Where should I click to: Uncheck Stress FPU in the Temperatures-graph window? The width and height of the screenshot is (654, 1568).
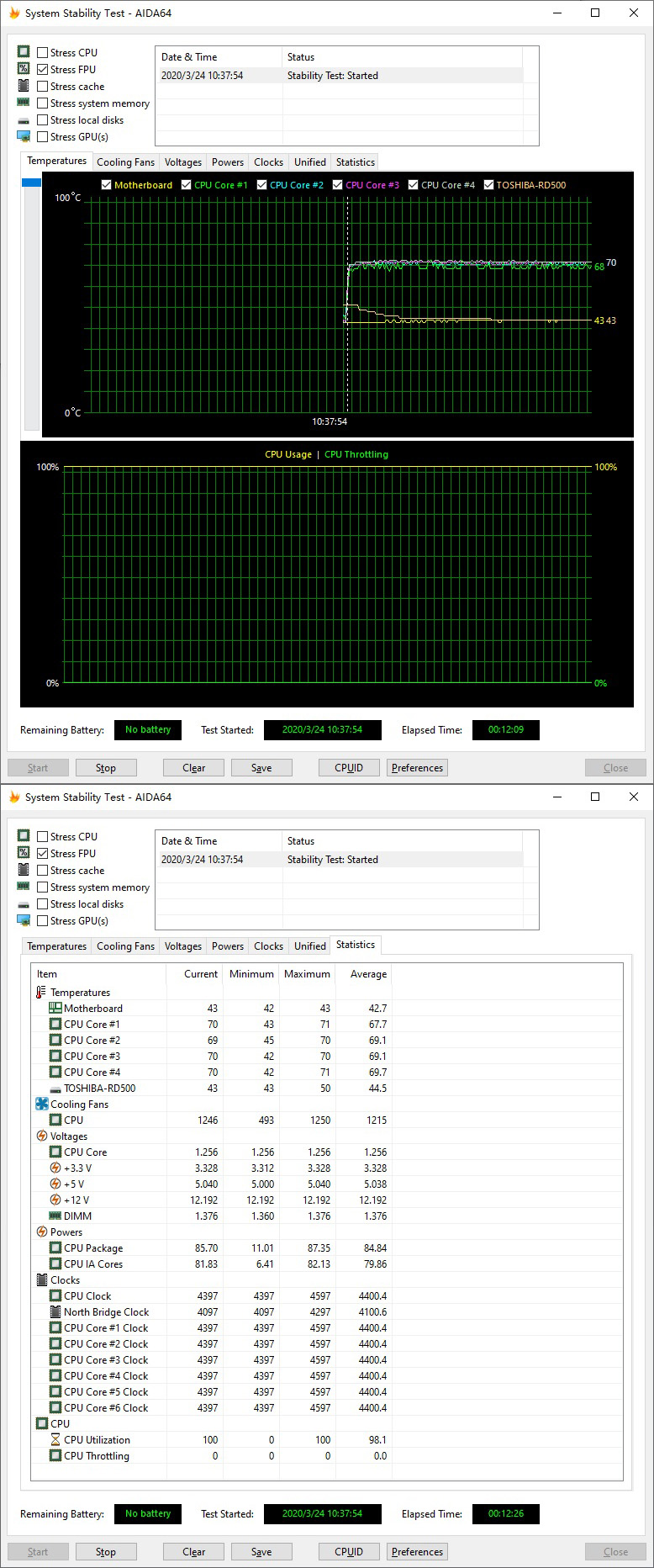(42, 69)
